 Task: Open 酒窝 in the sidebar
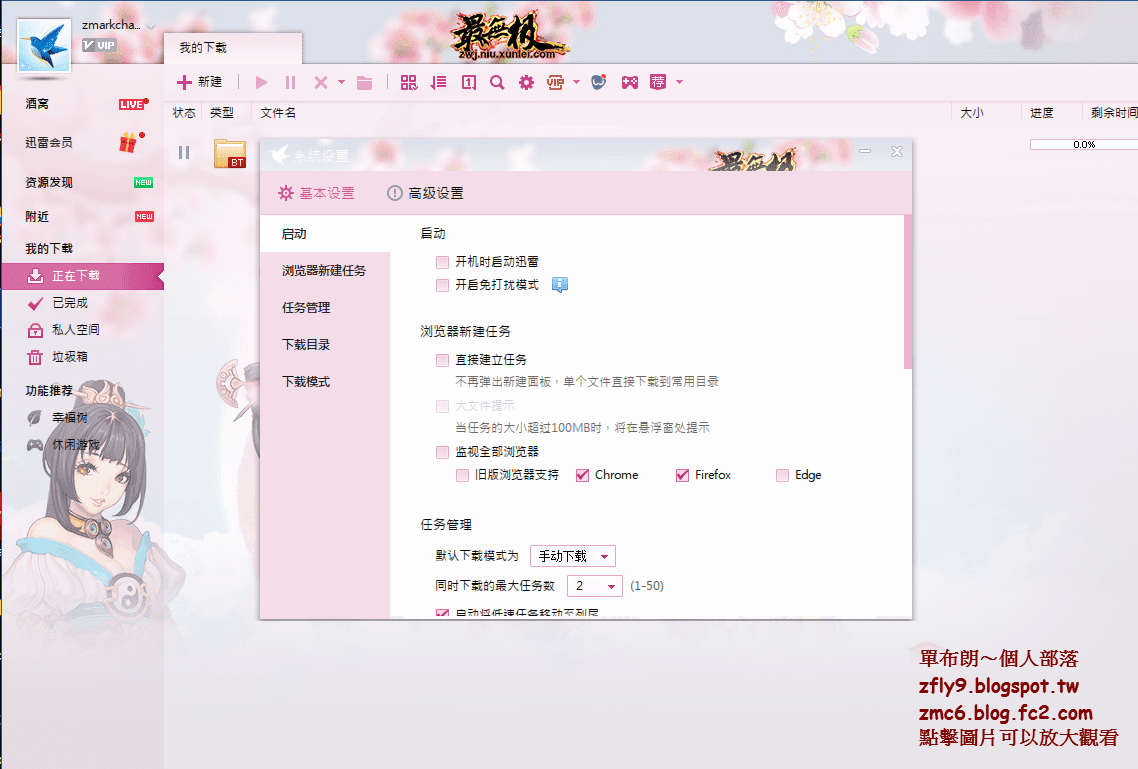click(37, 104)
